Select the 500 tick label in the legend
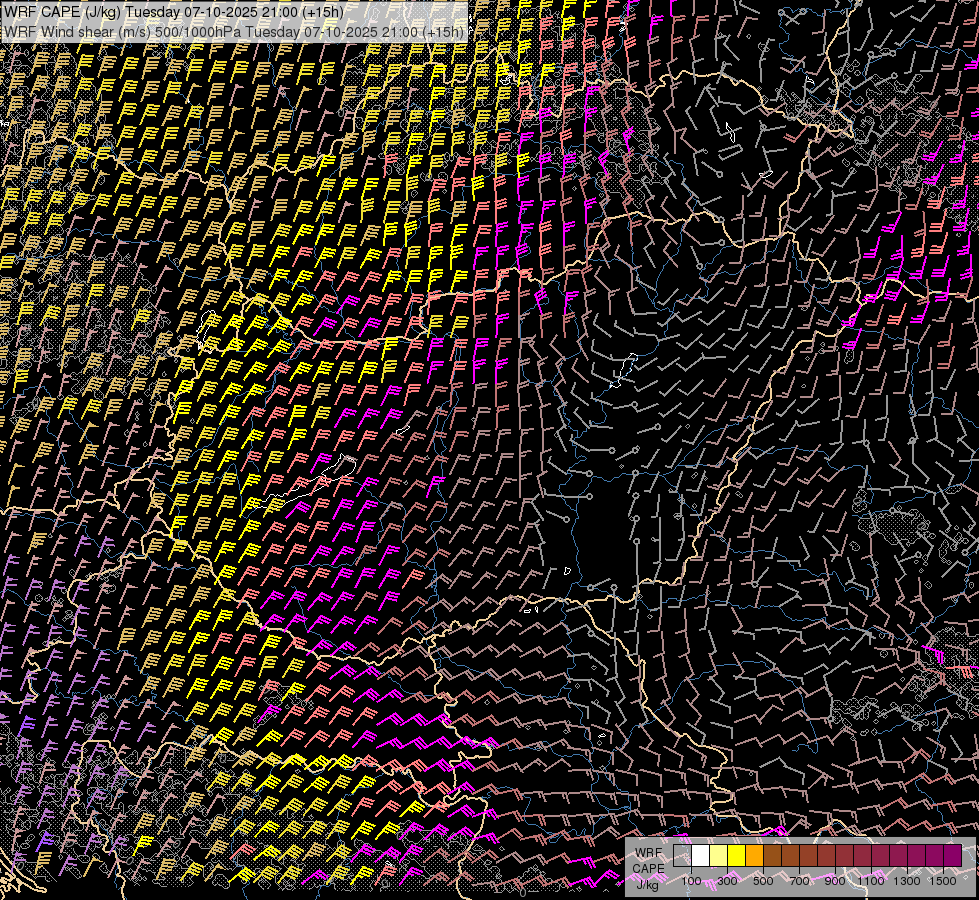Image resolution: width=979 pixels, height=900 pixels. 763,881
